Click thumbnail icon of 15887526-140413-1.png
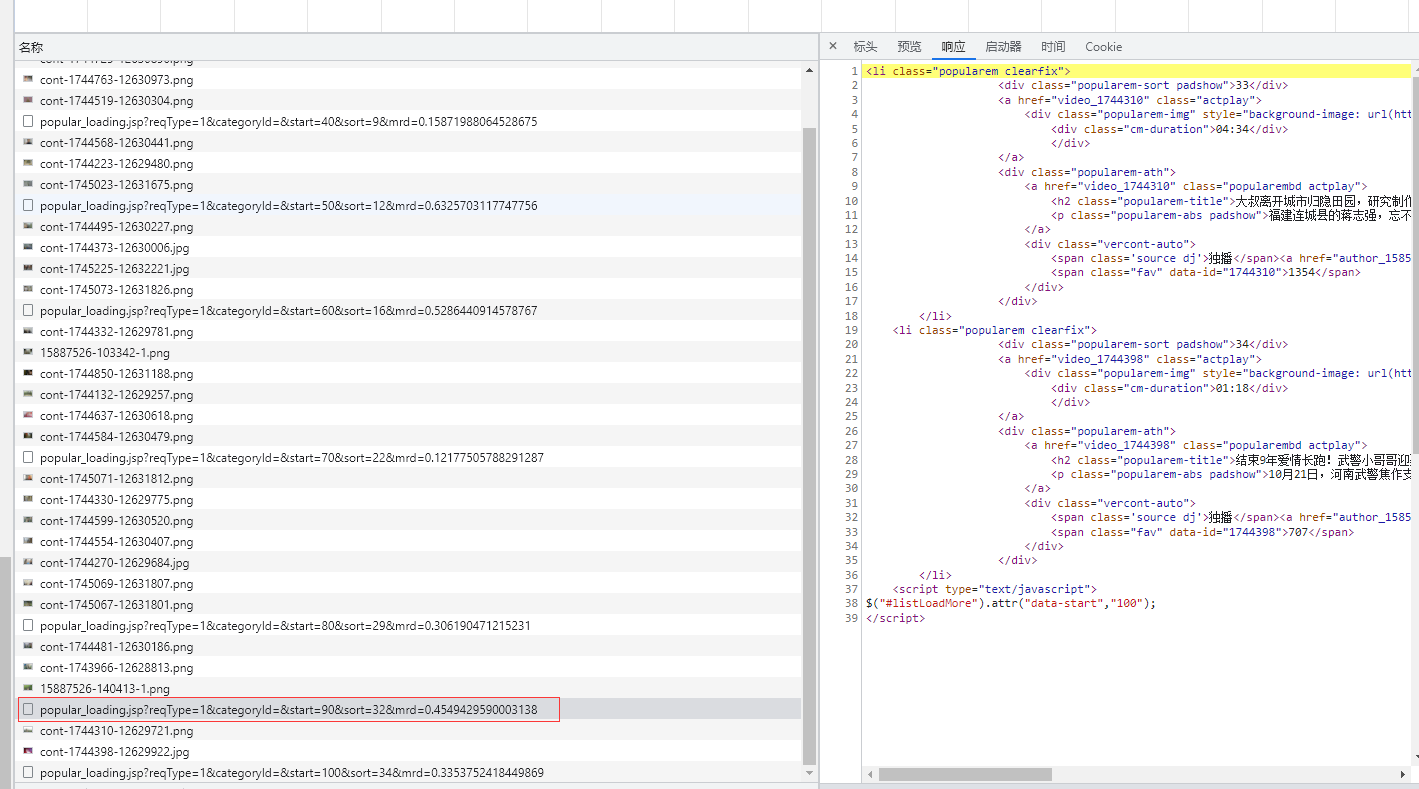 pos(28,689)
